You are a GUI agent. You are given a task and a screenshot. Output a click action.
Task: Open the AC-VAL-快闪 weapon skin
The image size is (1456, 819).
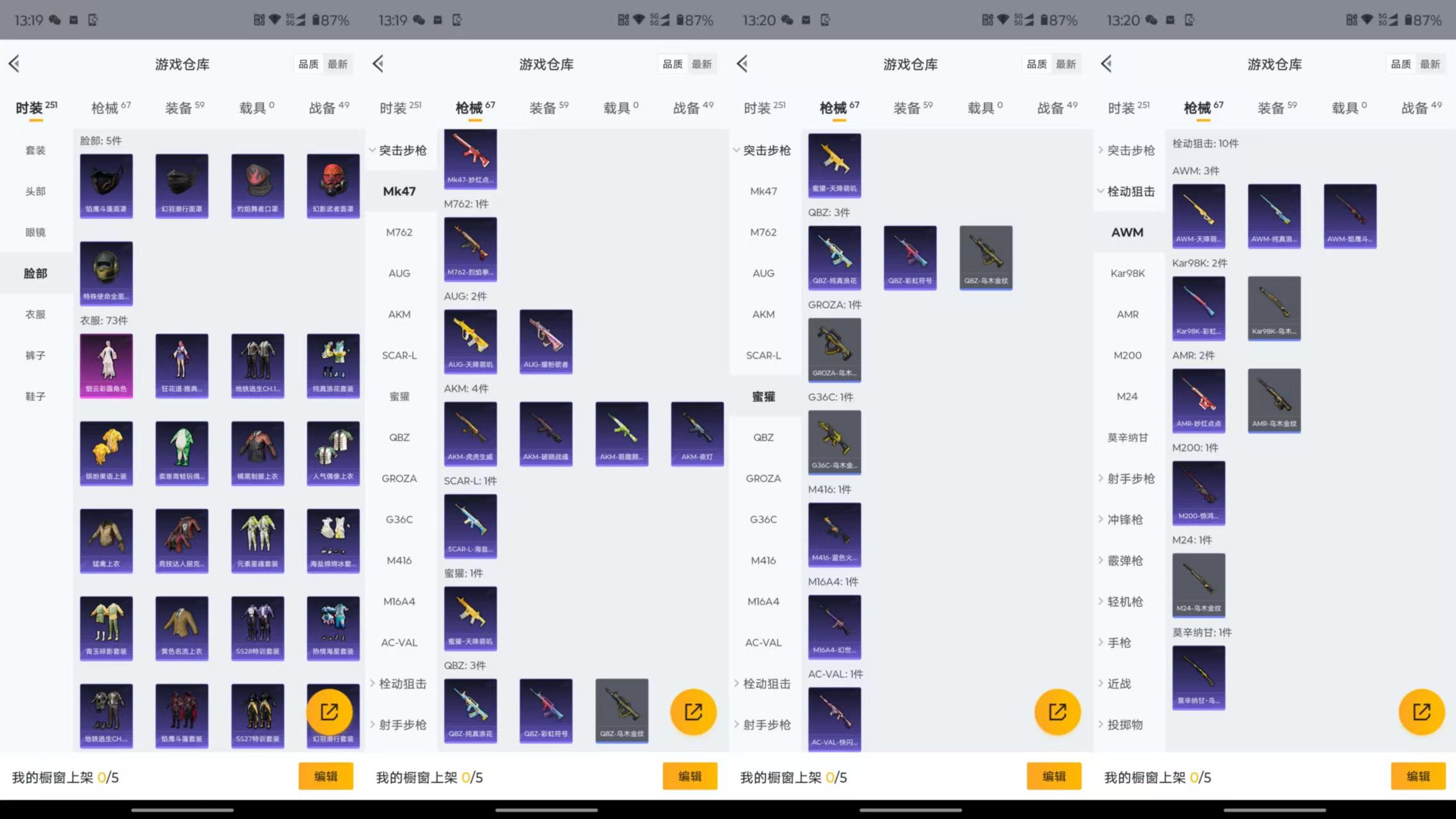point(835,719)
